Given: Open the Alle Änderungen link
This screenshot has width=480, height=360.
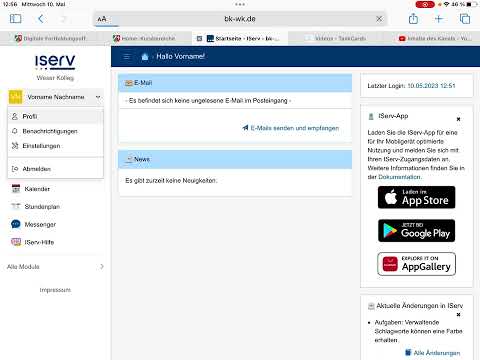Looking at the screenshot, I should (433, 353).
